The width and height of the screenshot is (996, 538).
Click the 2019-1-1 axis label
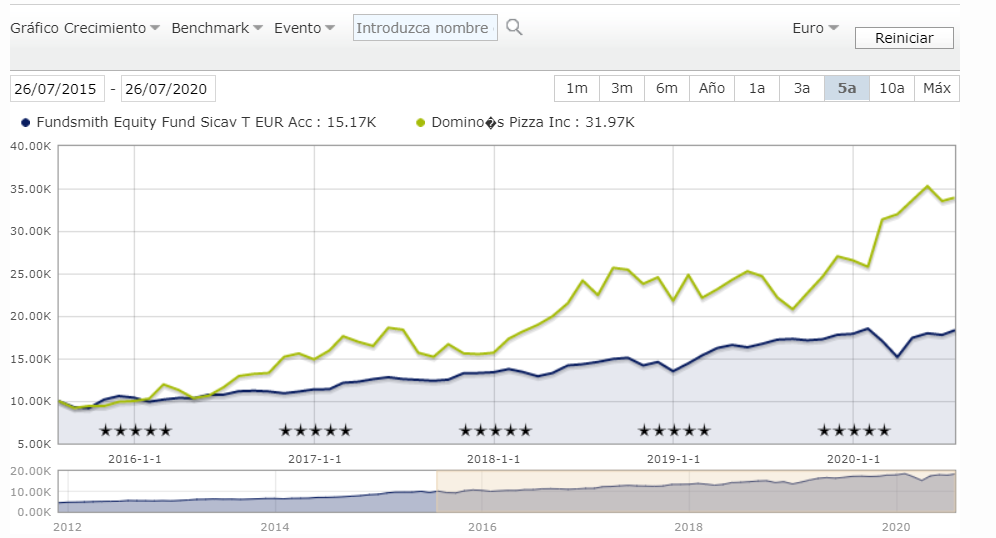pyautogui.click(x=673, y=459)
